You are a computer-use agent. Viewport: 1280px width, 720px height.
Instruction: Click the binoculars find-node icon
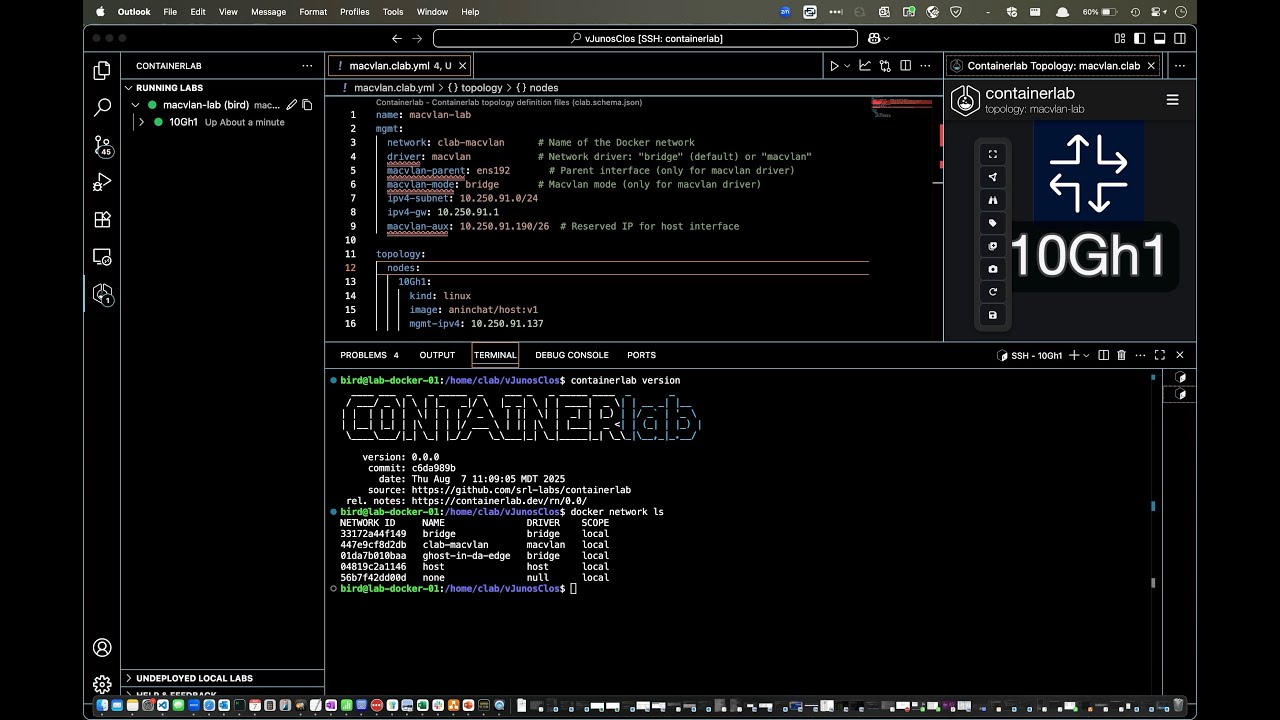point(993,200)
